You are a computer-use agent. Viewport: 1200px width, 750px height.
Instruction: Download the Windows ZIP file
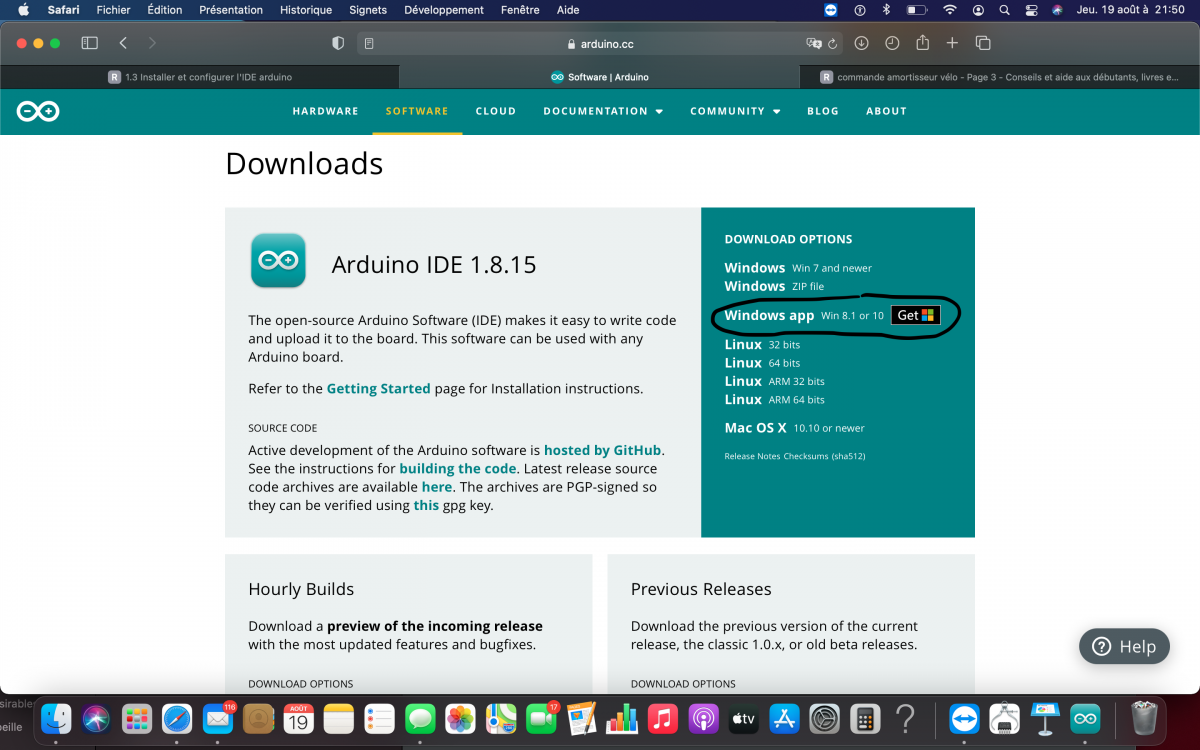[x=774, y=286]
